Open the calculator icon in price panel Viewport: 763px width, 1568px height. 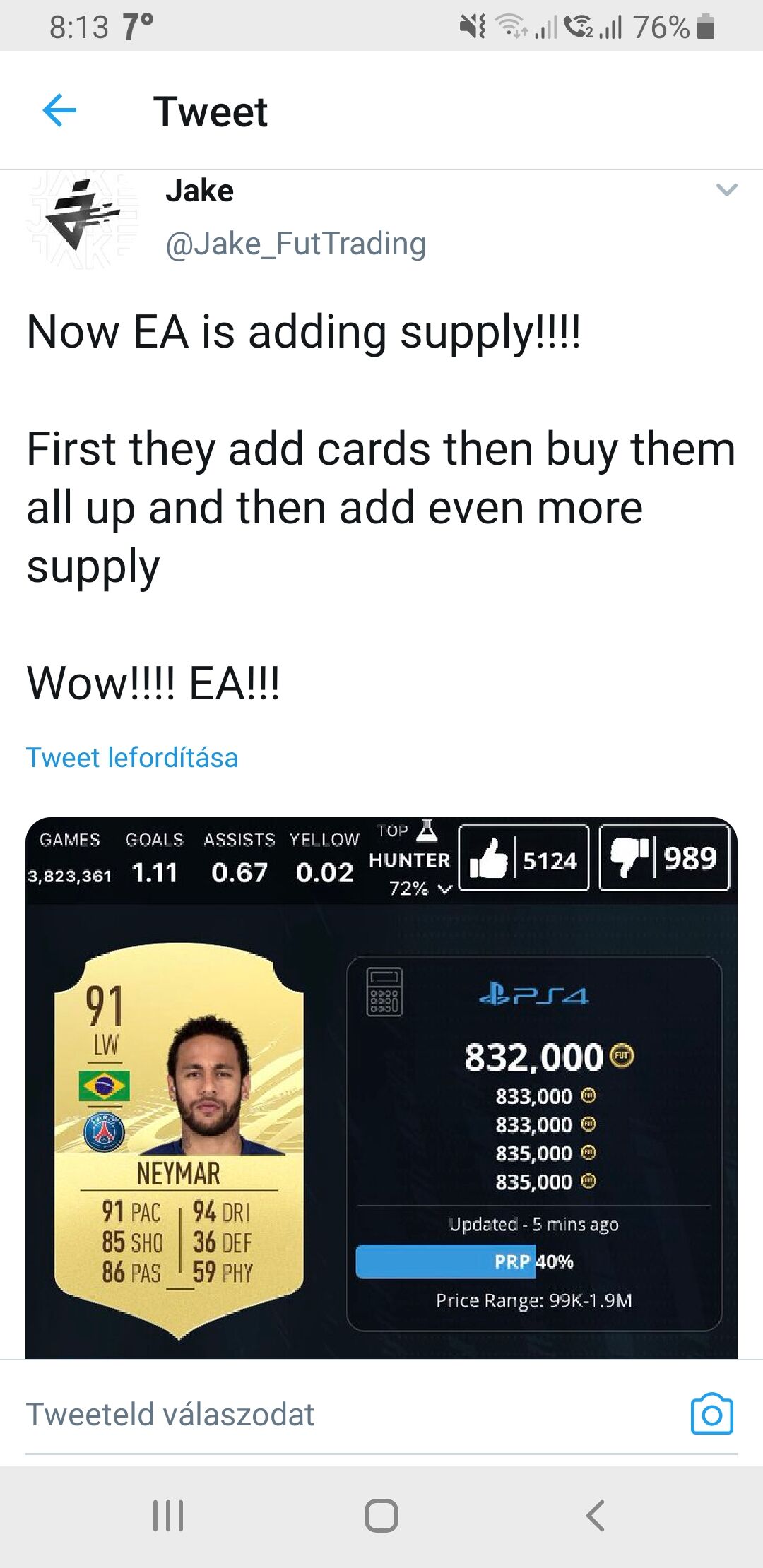384,992
